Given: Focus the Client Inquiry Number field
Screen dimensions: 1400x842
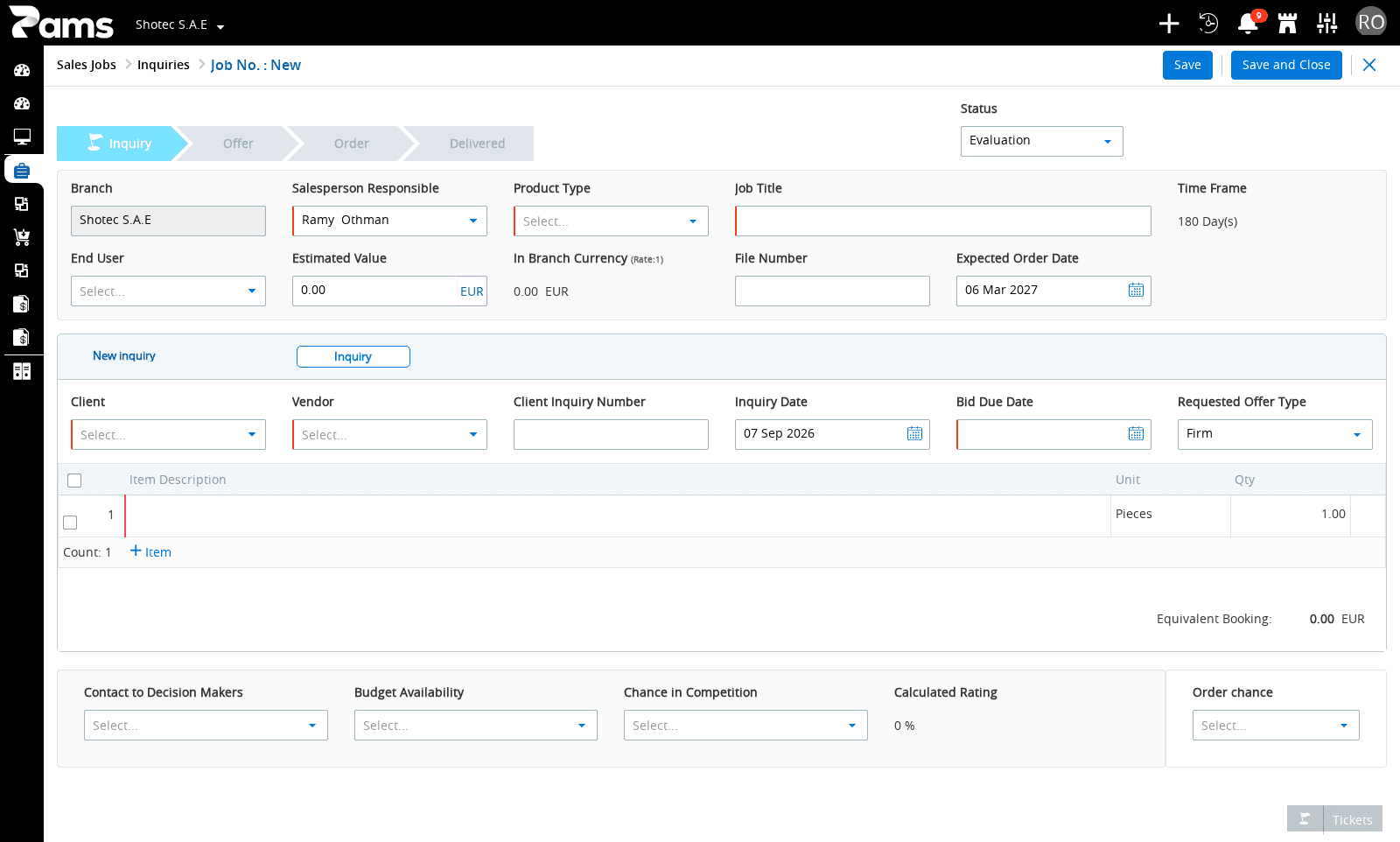Looking at the screenshot, I should tap(611, 434).
